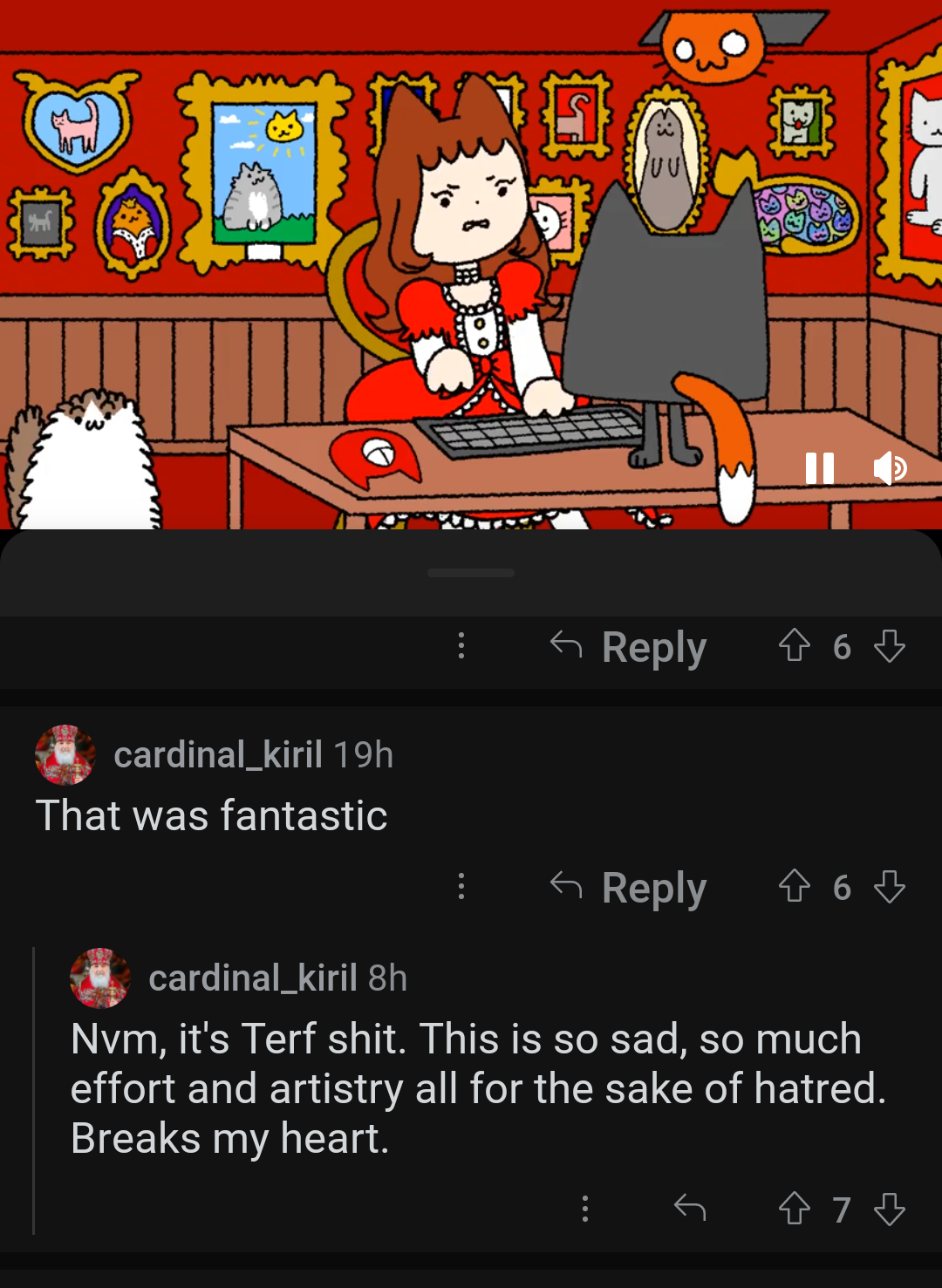This screenshot has width=942, height=1288.
Task: Downvote the top comment
Action: pyautogui.click(x=889, y=646)
